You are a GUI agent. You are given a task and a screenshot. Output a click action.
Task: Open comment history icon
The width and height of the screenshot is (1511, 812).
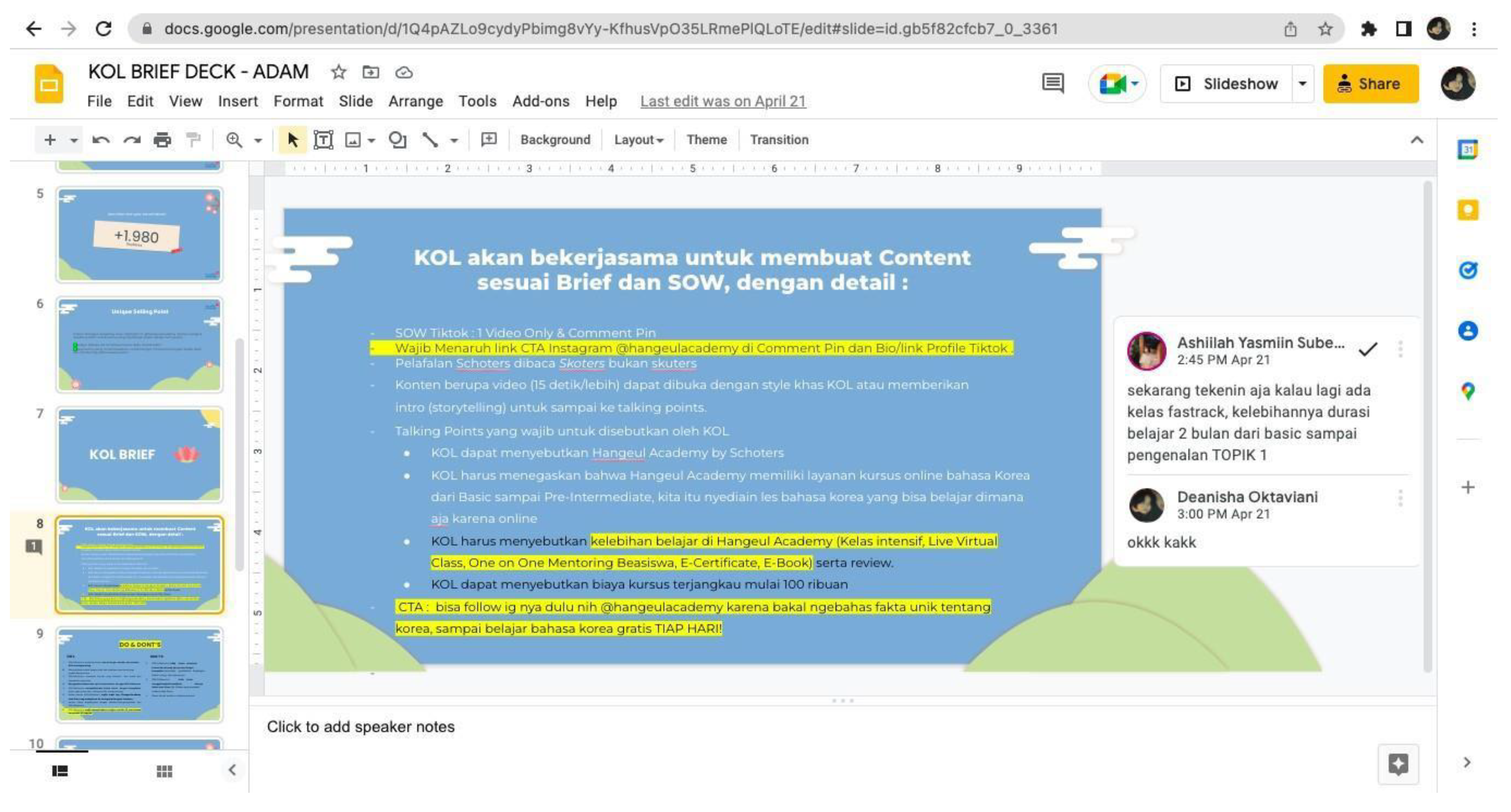[x=1052, y=83]
